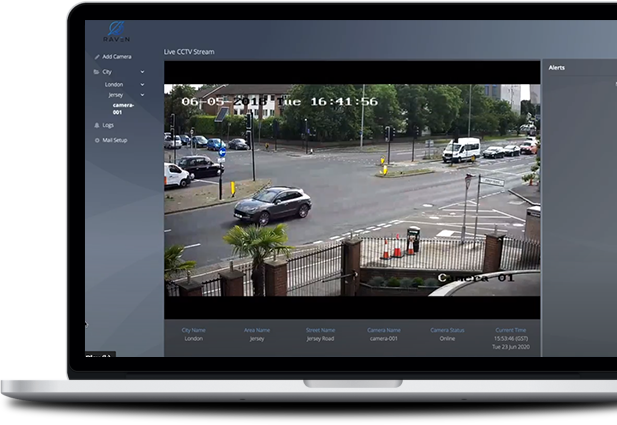The width and height of the screenshot is (617, 425).
Task: Collapse the City tree using its chevron
Action: [x=142, y=72]
